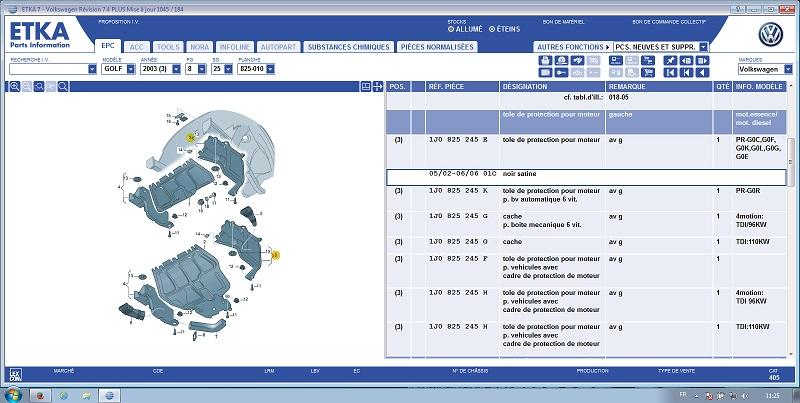
Task: Select the ÉTEINS stocks radio button
Action: pyautogui.click(x=492, y=30)
